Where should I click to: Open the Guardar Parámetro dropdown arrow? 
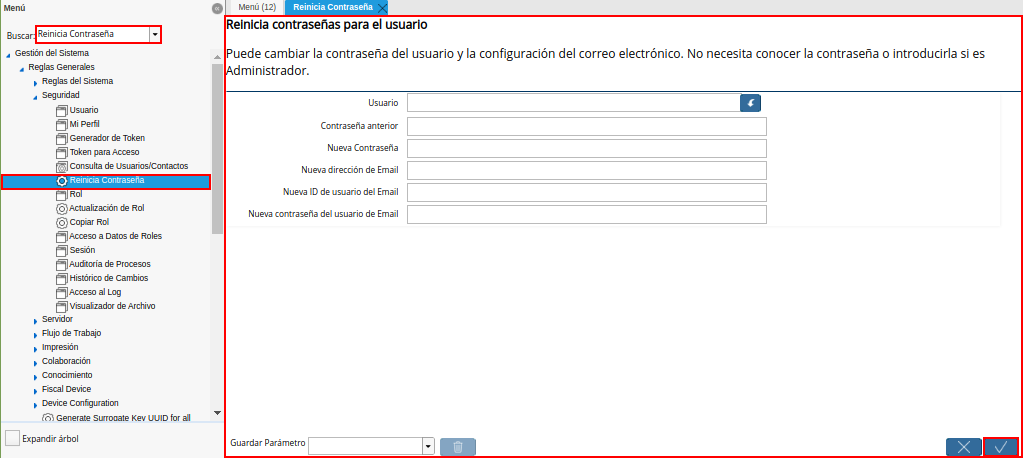click(428, 446)
